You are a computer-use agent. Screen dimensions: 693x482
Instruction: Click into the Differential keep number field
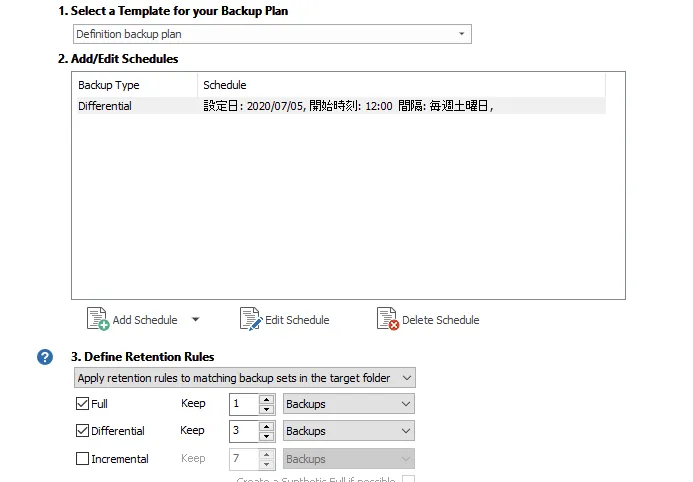[x=244, y=431]
